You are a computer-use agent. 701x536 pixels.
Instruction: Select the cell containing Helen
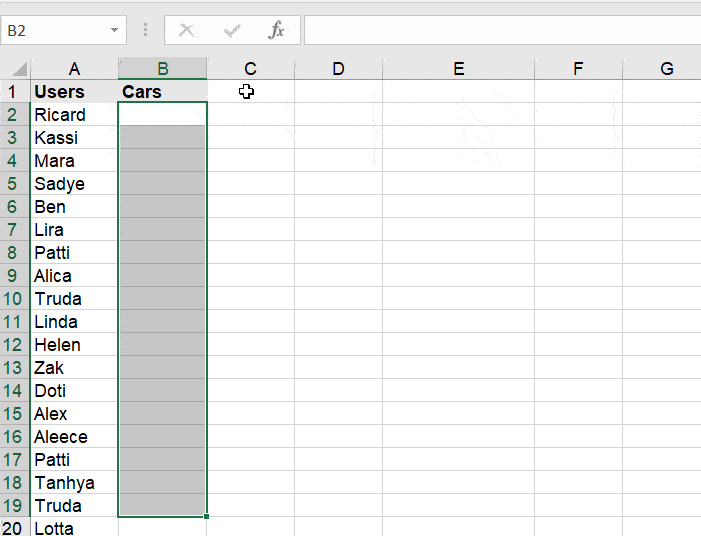coord(74,344)
